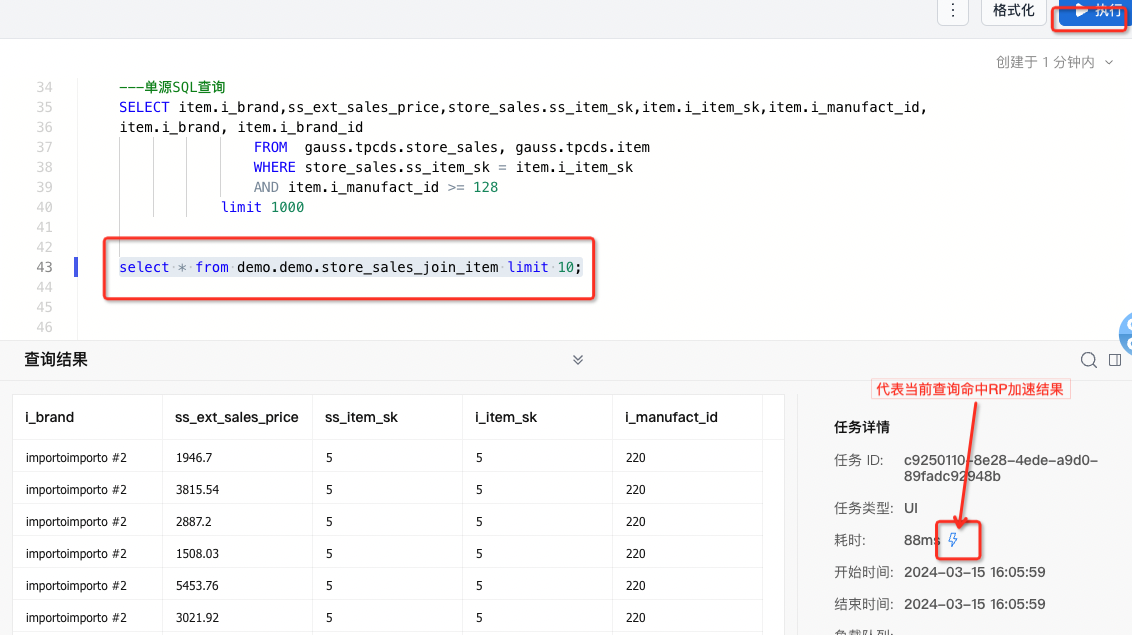Screen dimensions: 1132x635
Task: Click the i_brand column header
Action: tap(50, 417)
